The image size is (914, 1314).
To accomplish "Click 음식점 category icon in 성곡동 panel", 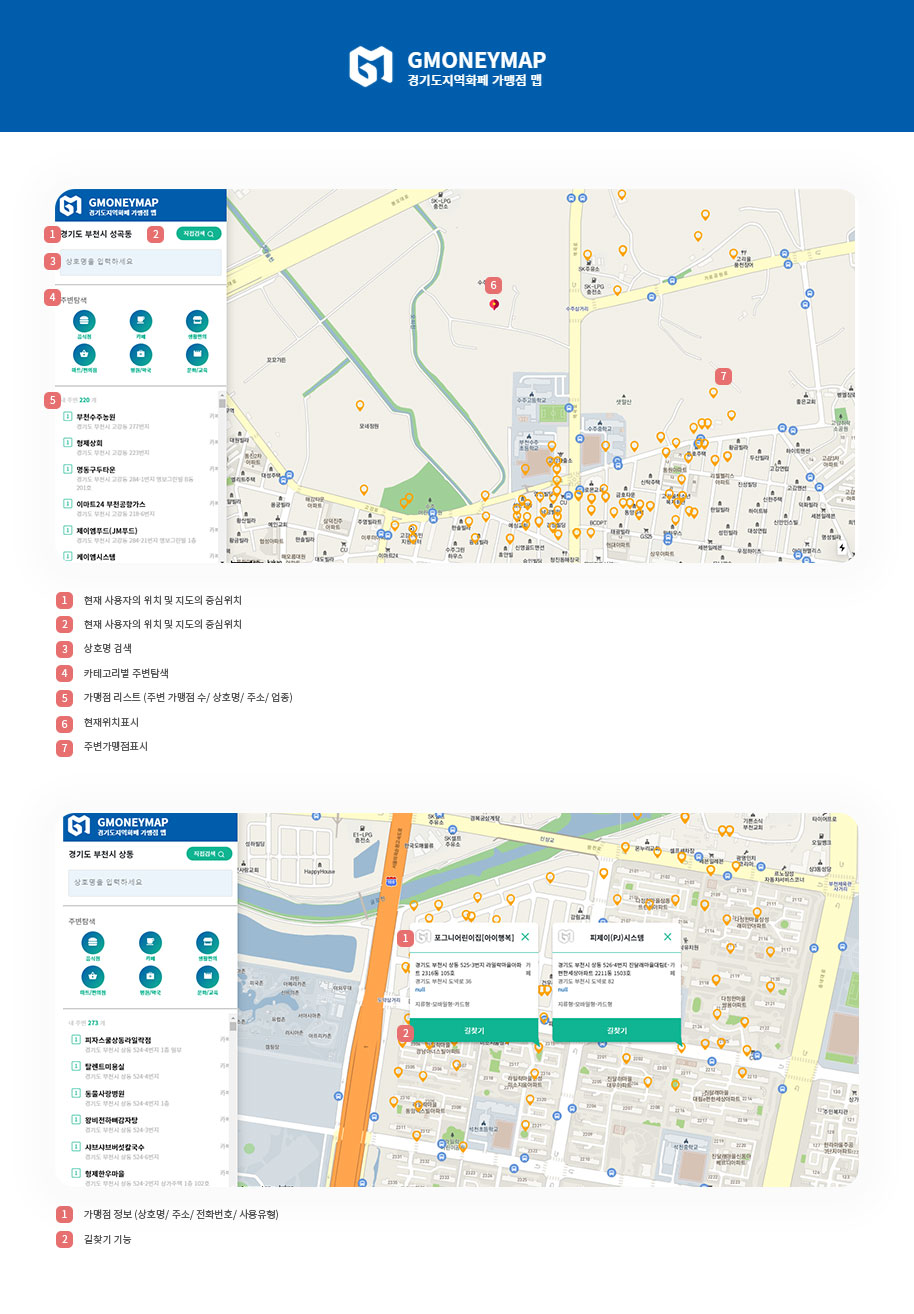I will coord(85,321).
